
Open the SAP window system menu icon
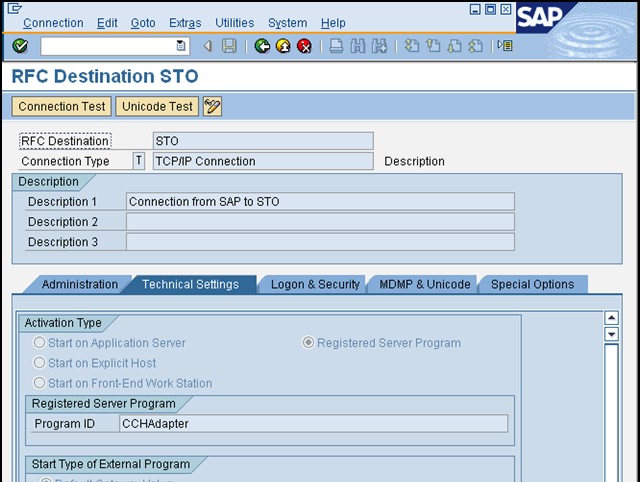click(x=14, y=9)
